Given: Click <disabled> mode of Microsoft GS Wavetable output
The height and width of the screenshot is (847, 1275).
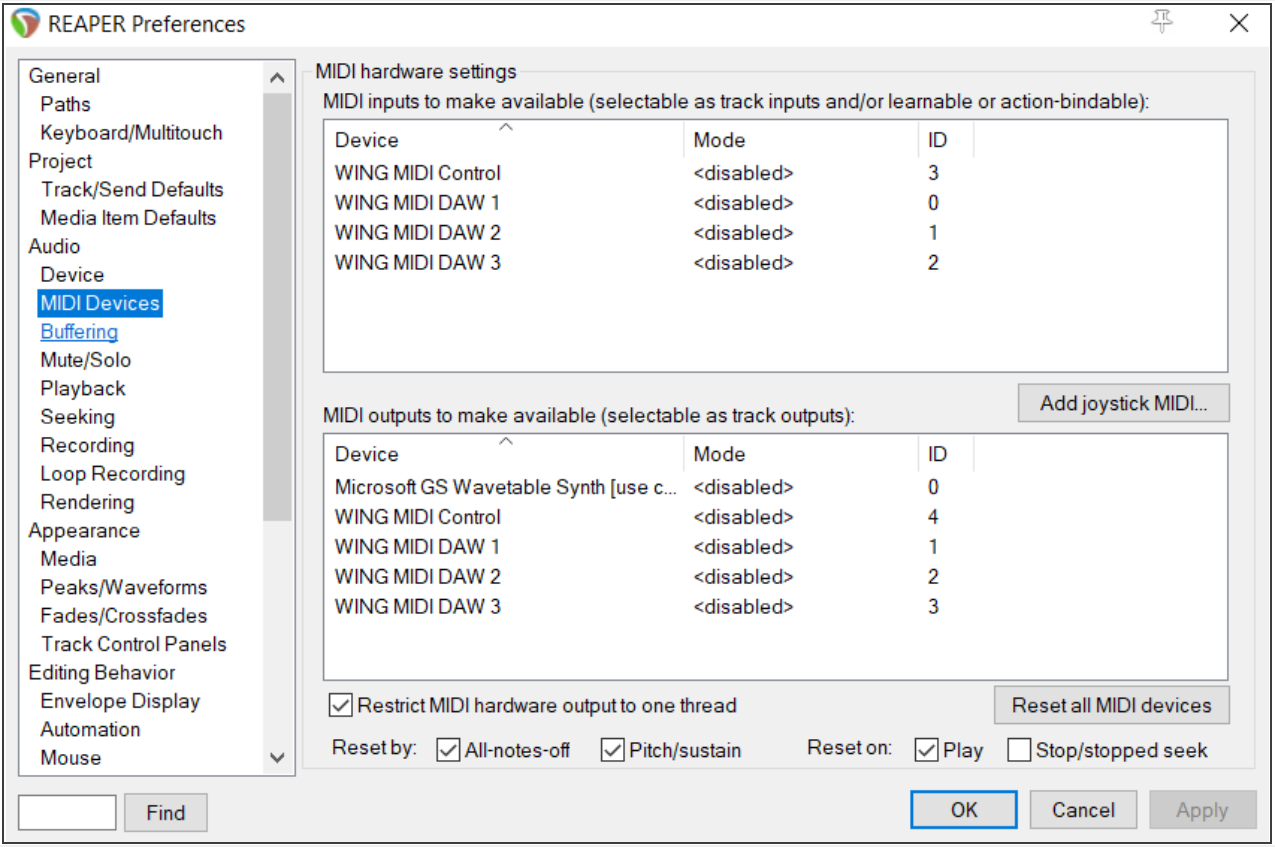Looking at the screenshot, I should (x=743, y=487).
